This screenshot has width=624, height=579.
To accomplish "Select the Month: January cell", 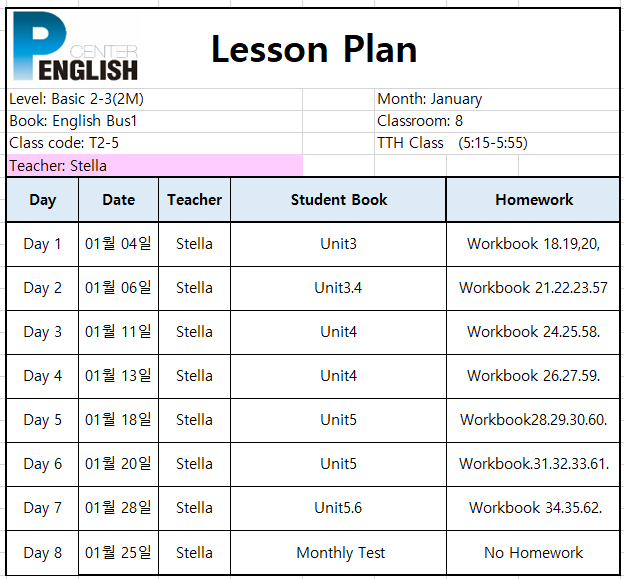I will [497, 99].
